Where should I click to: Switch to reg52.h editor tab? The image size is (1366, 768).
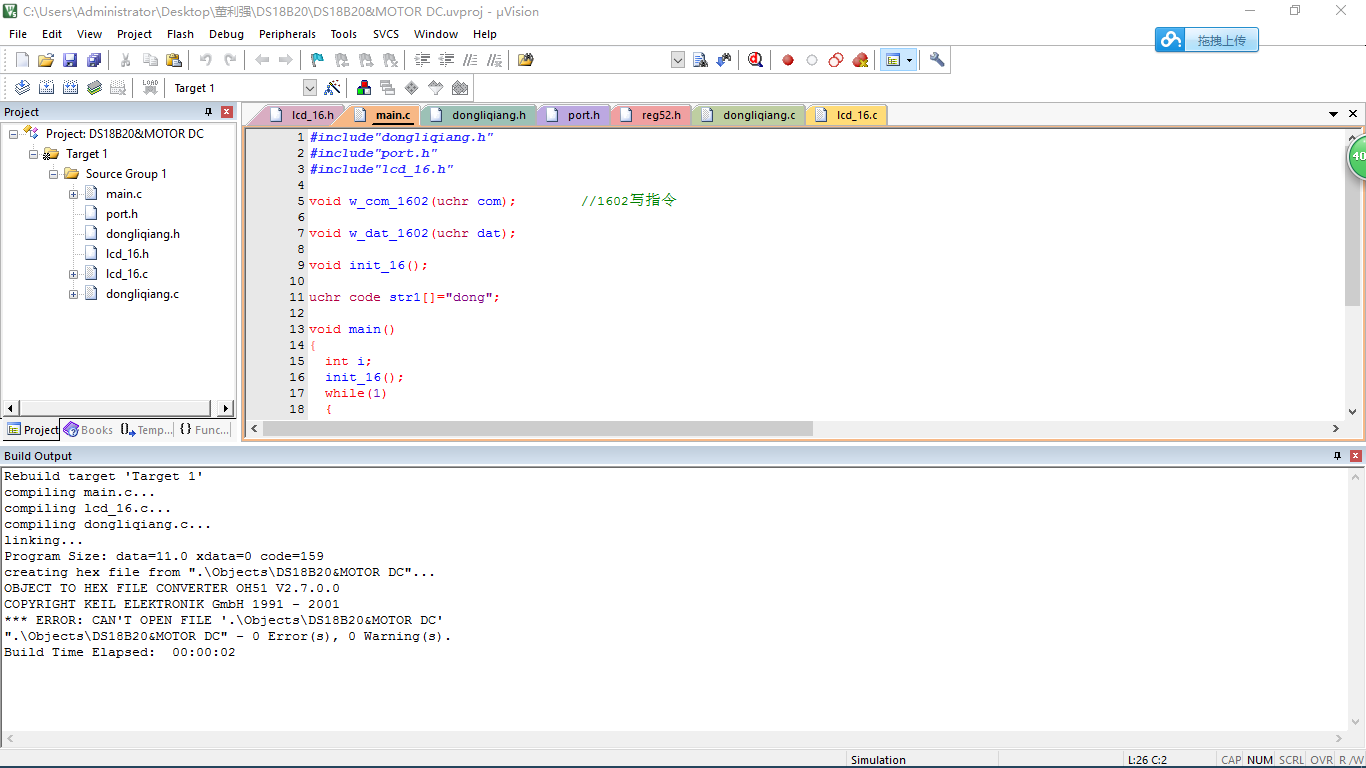click(653, 115)
